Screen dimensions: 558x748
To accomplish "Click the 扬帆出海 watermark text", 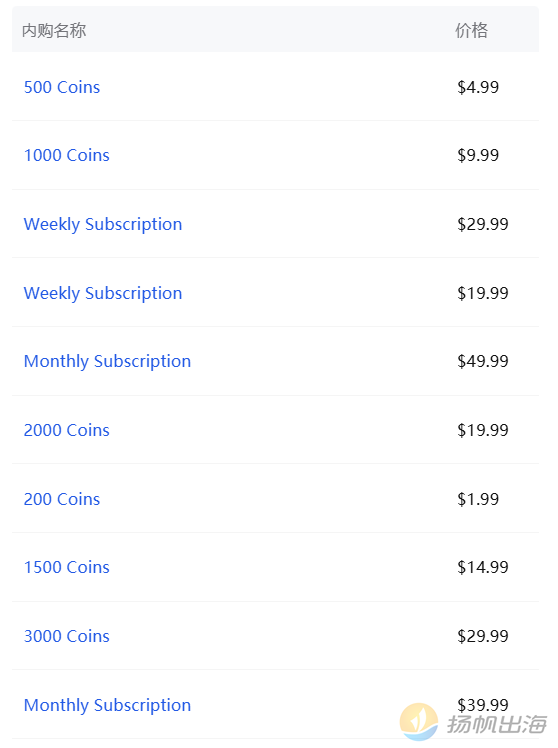I will [x=496, y=724].
